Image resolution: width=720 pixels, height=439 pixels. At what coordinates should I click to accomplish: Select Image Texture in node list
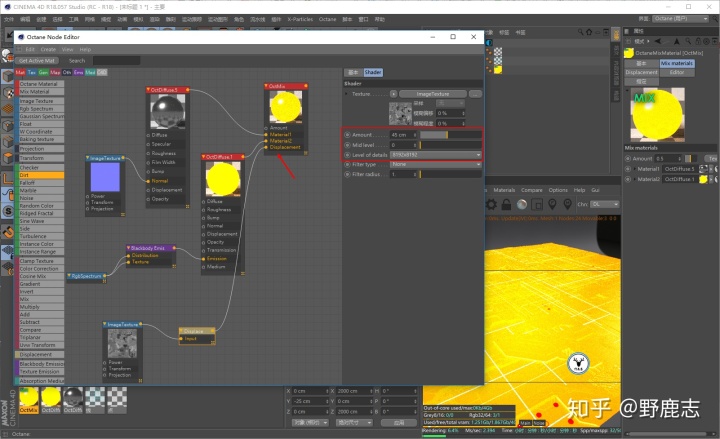tap(40, 101)
